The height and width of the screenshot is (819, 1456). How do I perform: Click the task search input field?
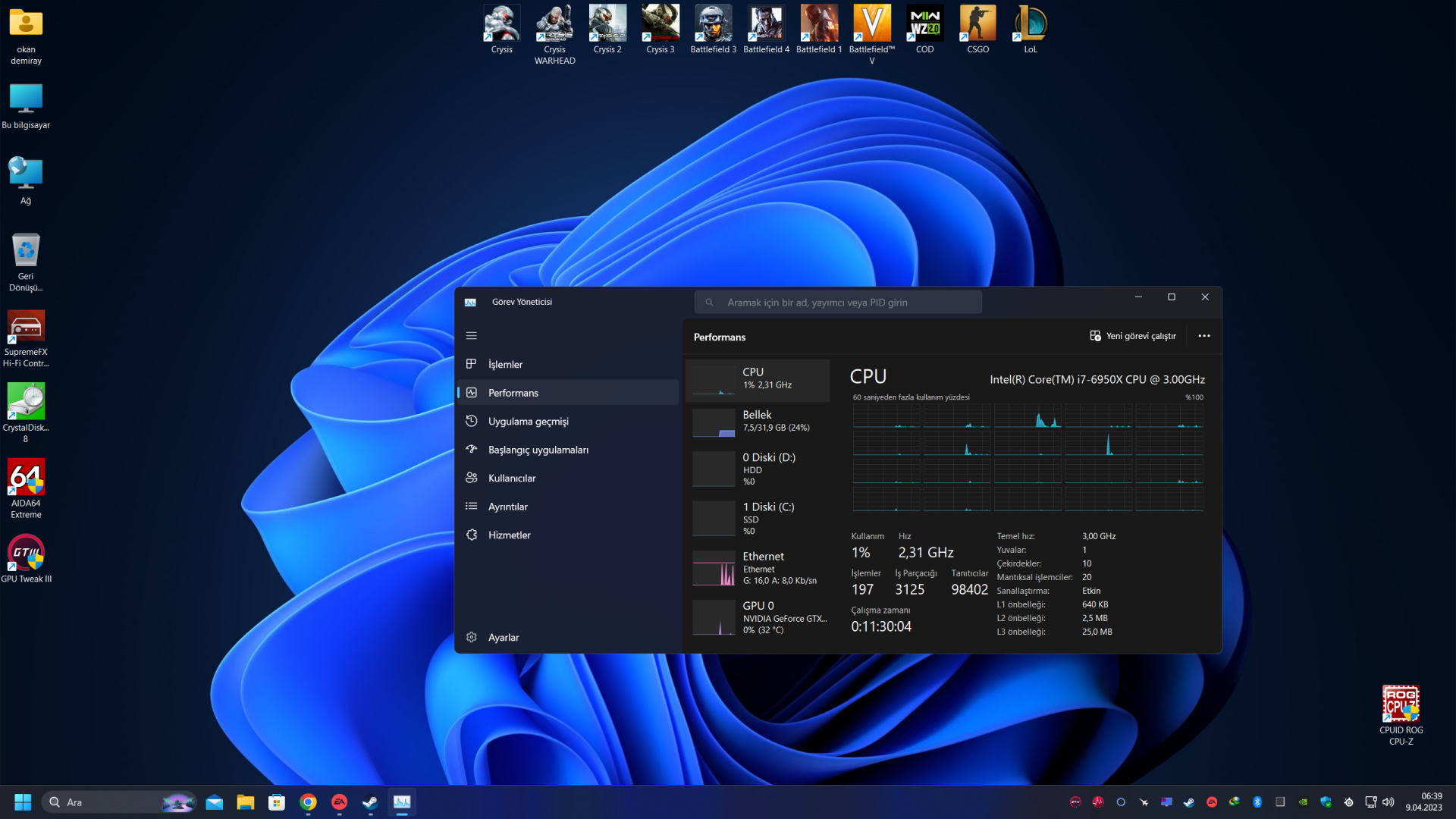[838, 303]
